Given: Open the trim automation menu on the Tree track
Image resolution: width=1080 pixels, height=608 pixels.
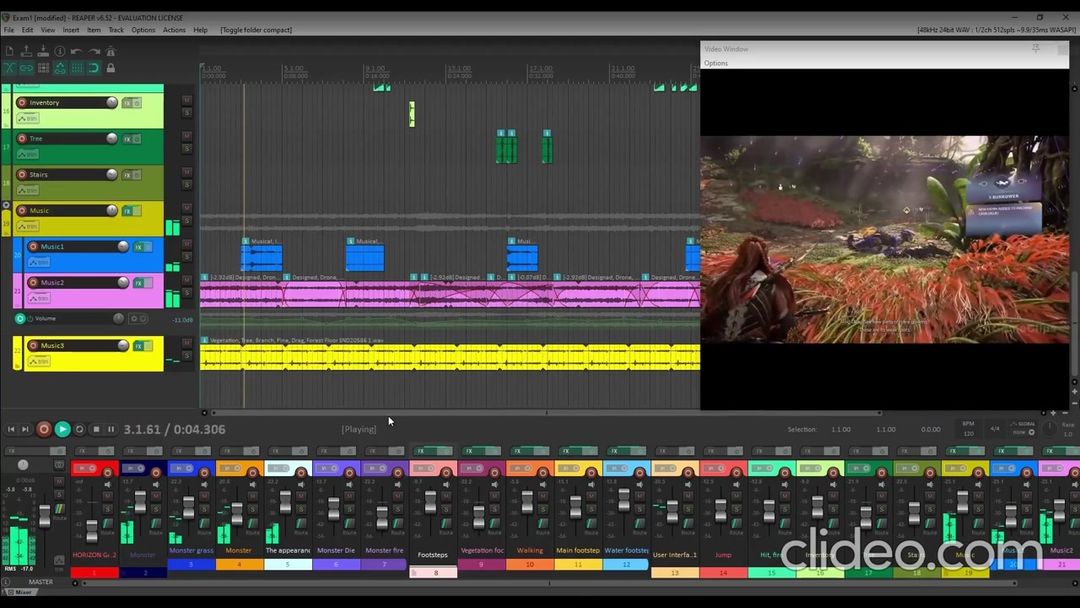Looking at the screenshot, I should 28,154.
